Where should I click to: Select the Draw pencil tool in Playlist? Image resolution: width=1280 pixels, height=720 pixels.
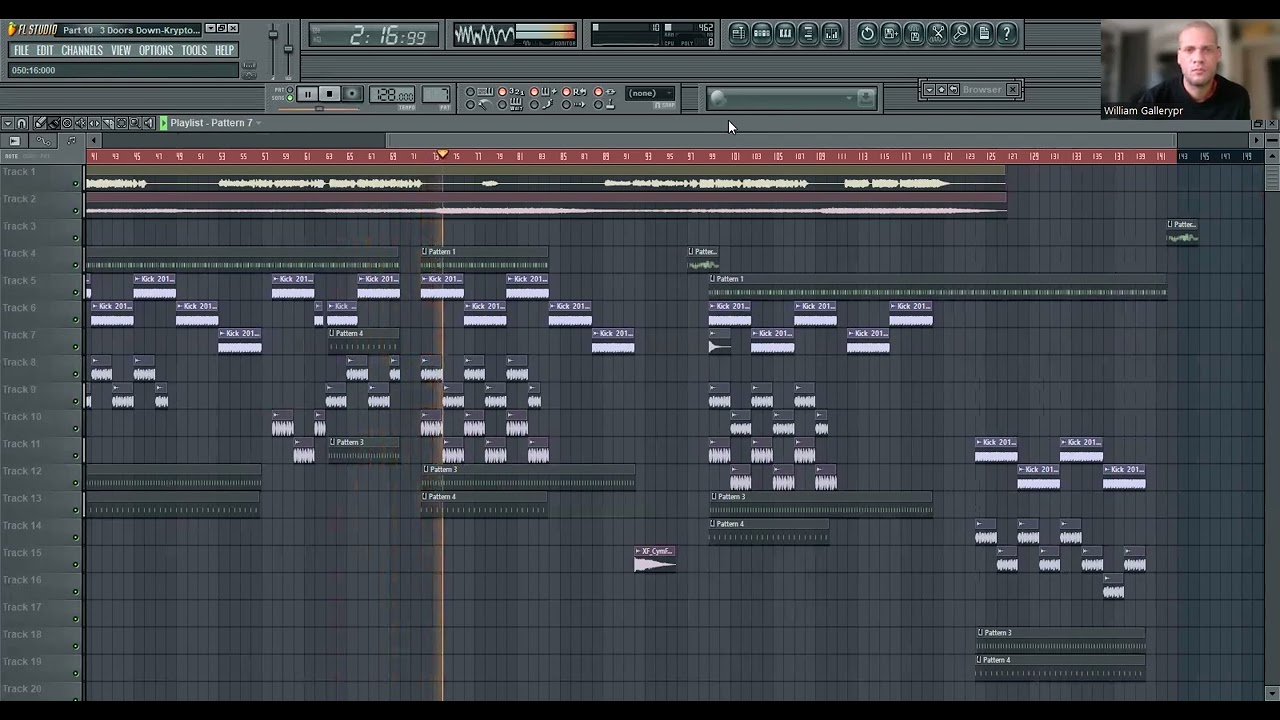[x=40, y=123]
